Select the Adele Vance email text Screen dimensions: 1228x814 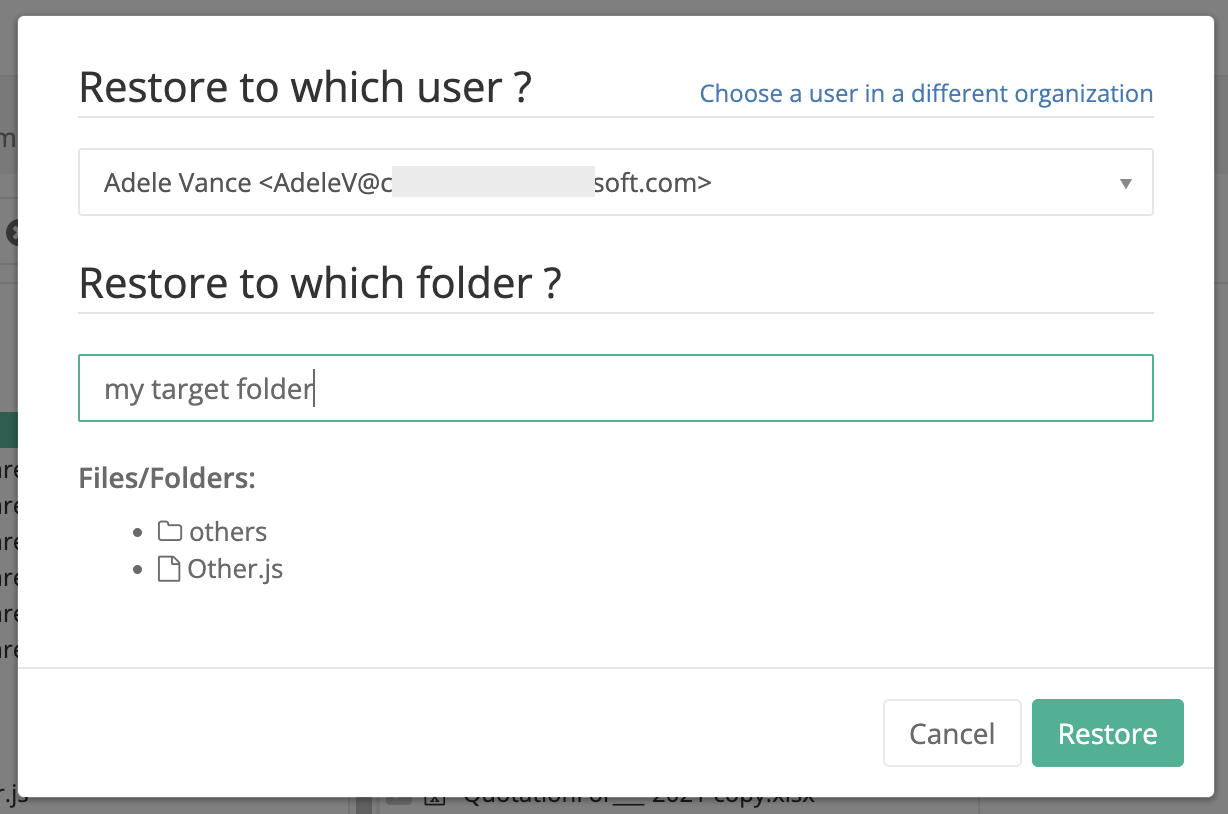pos(408,182)
